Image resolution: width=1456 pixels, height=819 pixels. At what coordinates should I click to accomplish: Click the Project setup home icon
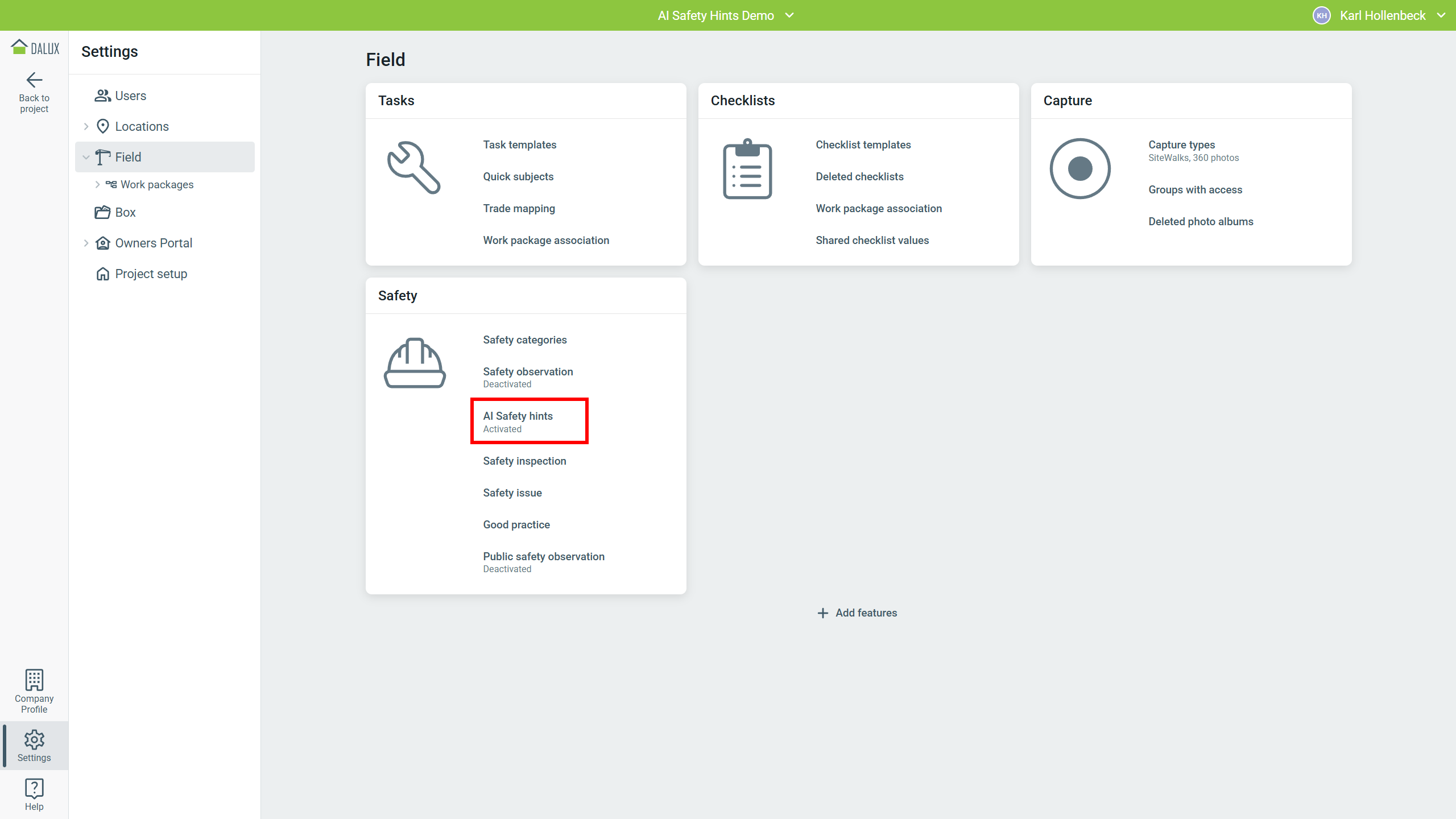click(102, 274)
